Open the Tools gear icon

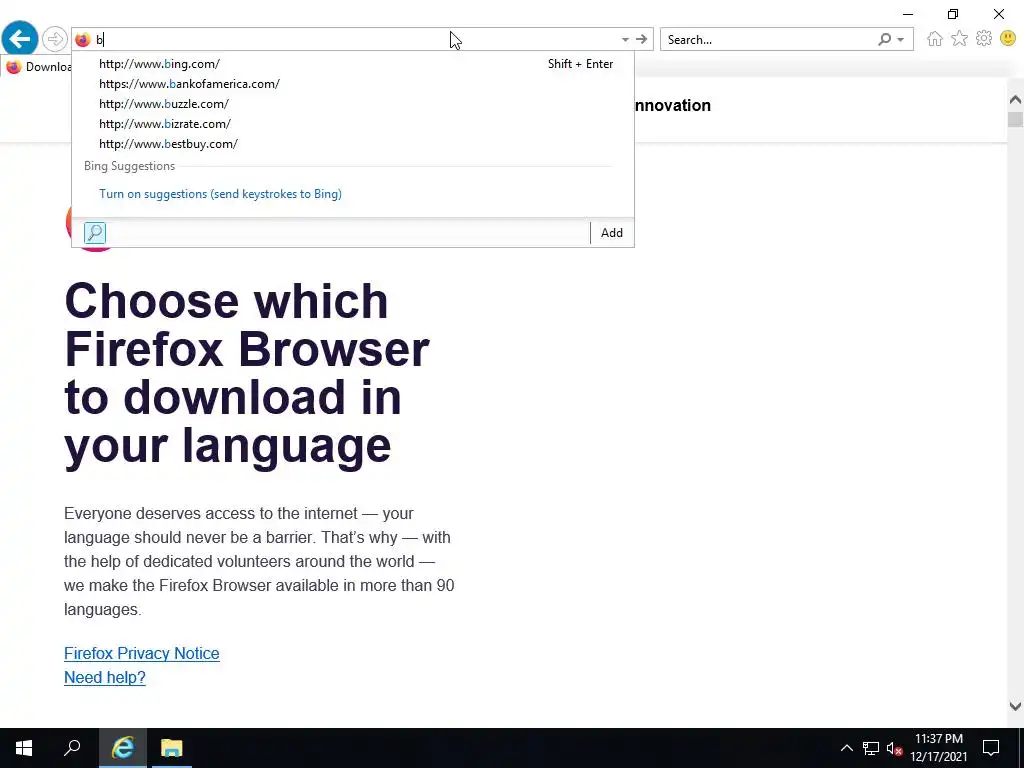pos(984,39)
